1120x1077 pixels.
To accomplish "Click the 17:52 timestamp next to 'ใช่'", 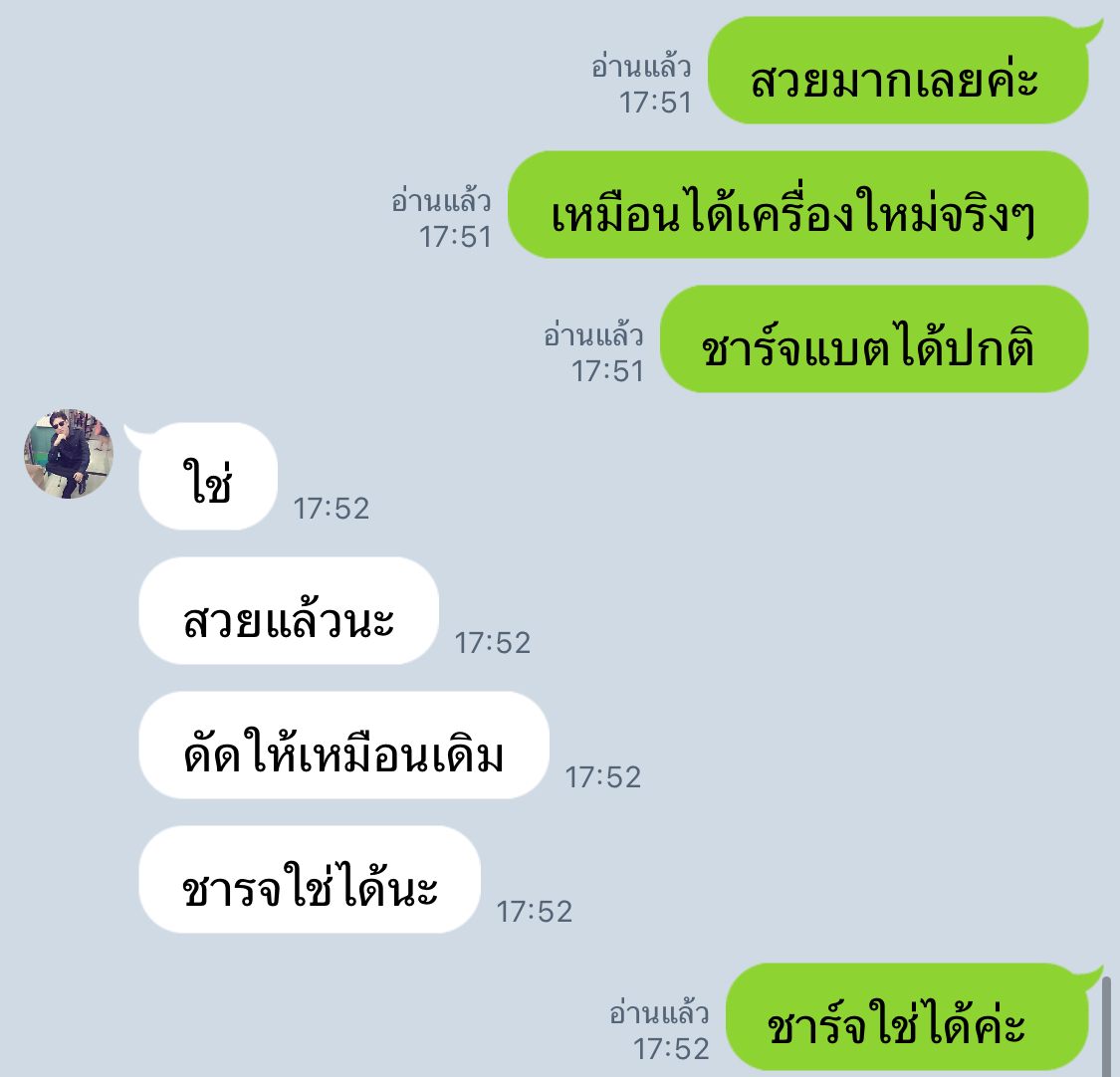I will (332, 509).
